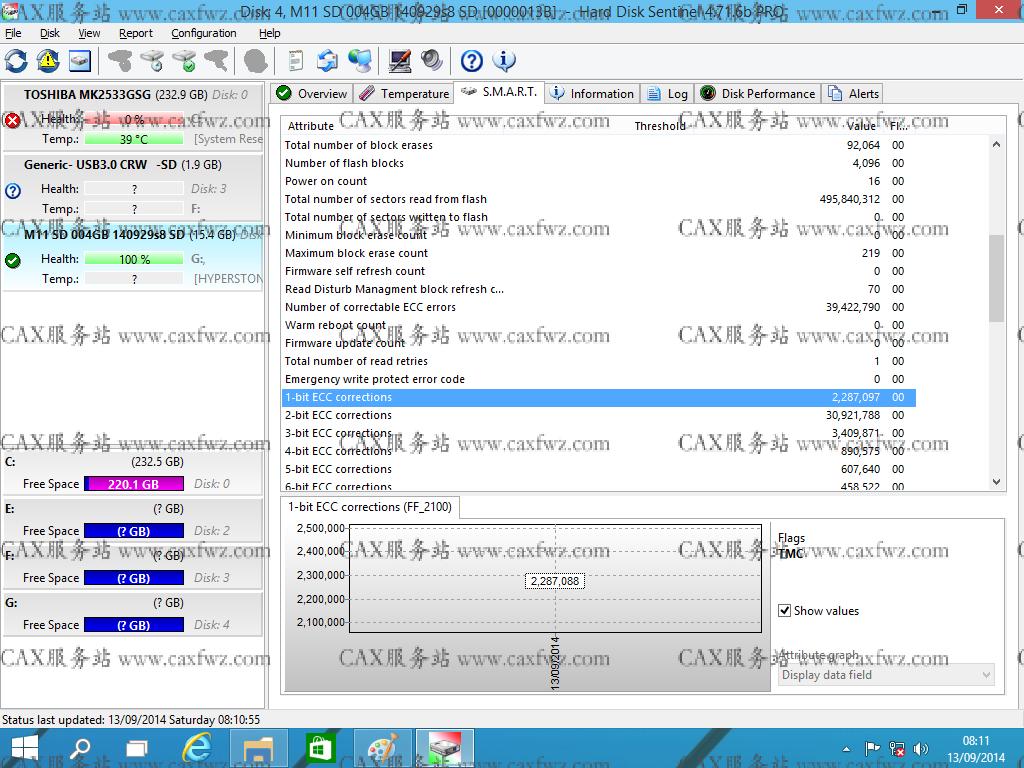Viewport: 1024px width, 768px height.
Task: Click the Threshold column header
Action: point(660,126)
